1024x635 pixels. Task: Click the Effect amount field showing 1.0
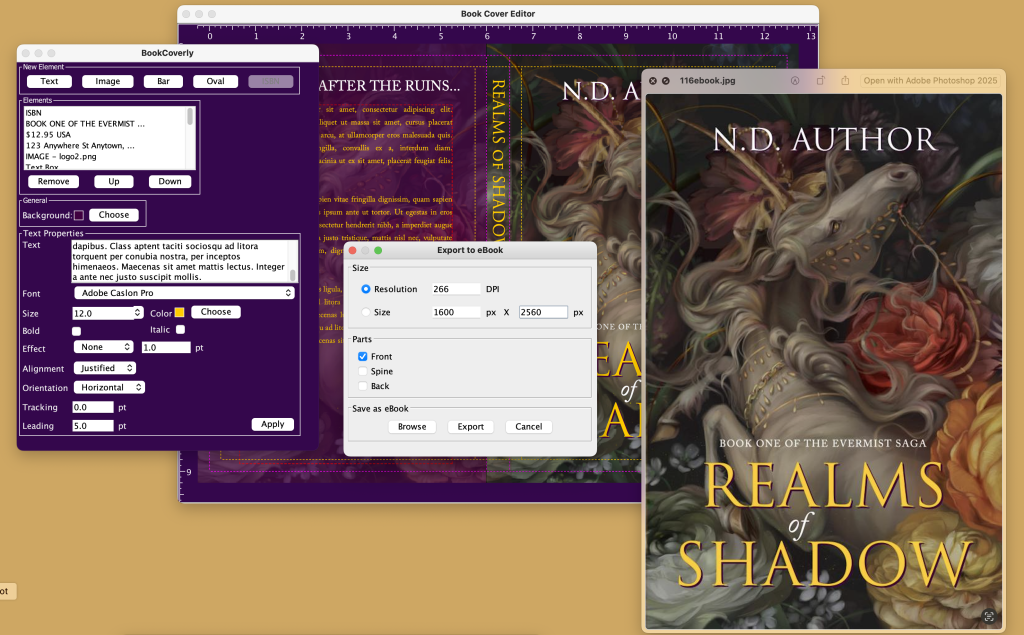166,348
